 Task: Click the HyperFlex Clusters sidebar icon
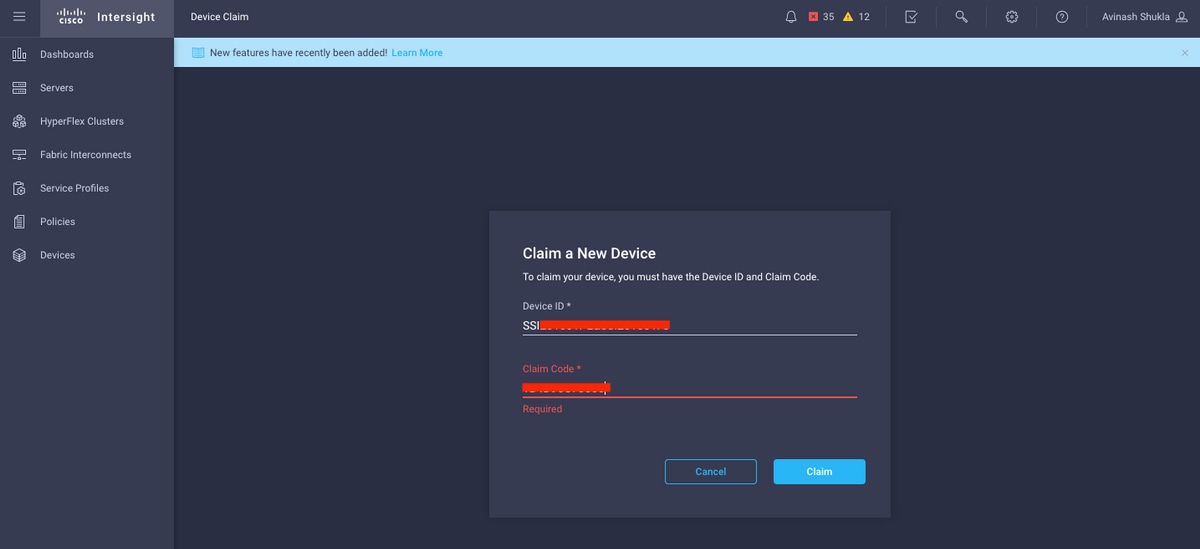(19, 121)
